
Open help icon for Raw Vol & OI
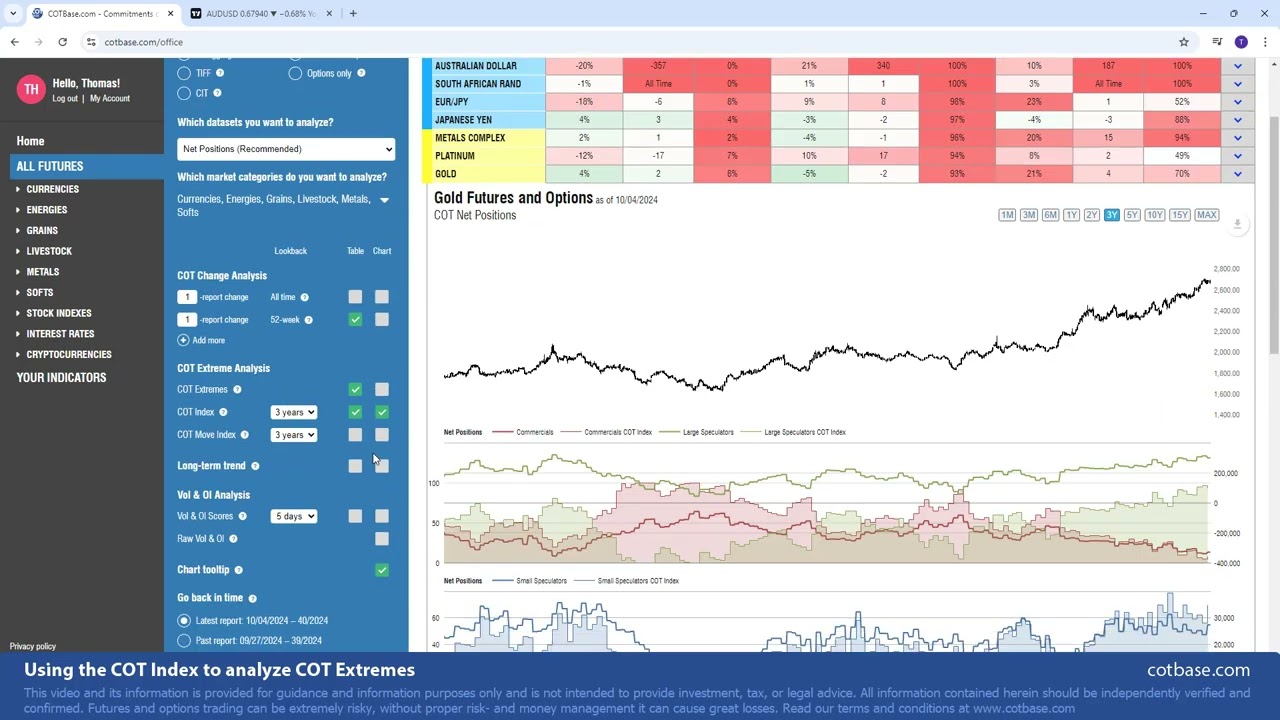click(233, 539)
